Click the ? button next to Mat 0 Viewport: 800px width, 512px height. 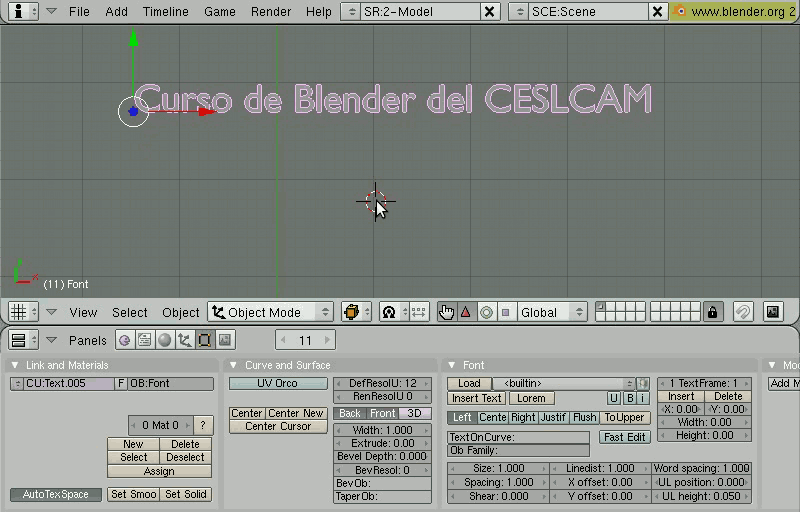(x=203, y=425)
